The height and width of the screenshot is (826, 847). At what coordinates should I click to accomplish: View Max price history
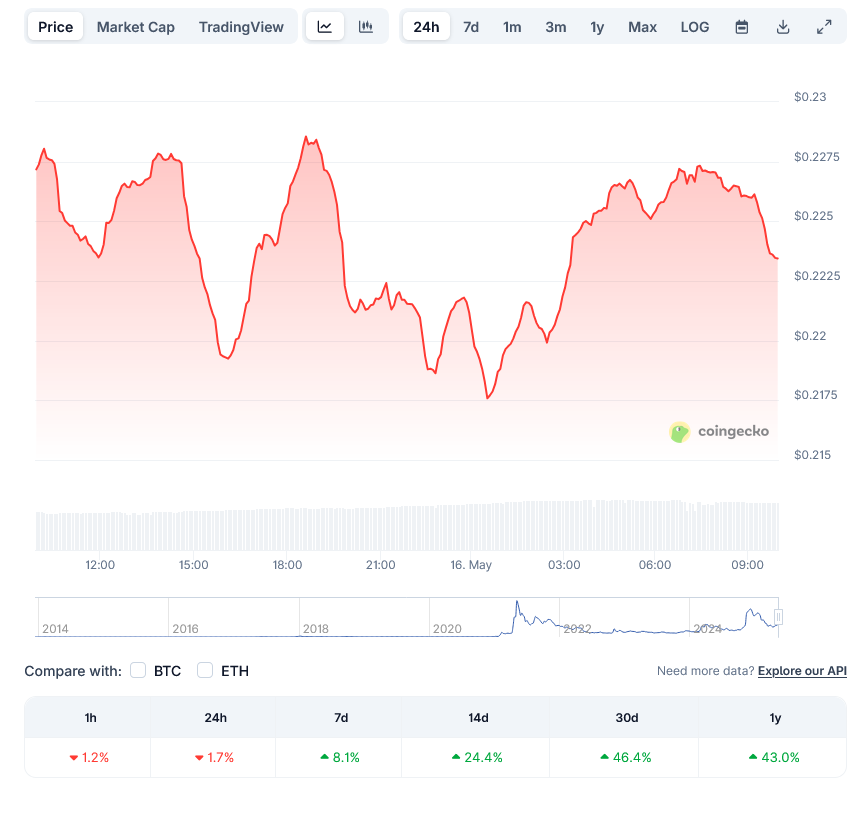(x=642, y=26)
